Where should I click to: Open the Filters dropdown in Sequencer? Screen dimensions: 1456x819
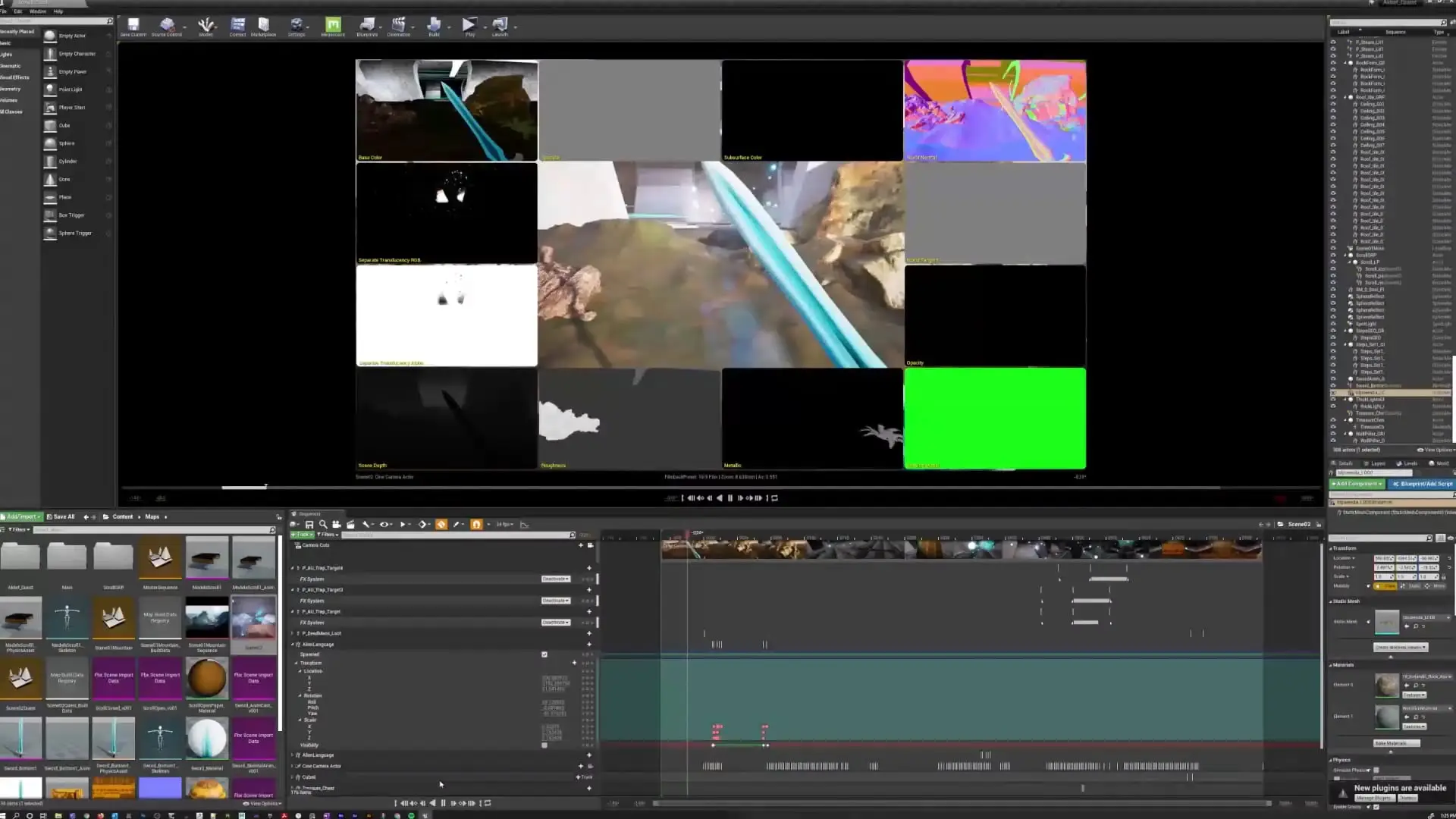coord(326,535)
